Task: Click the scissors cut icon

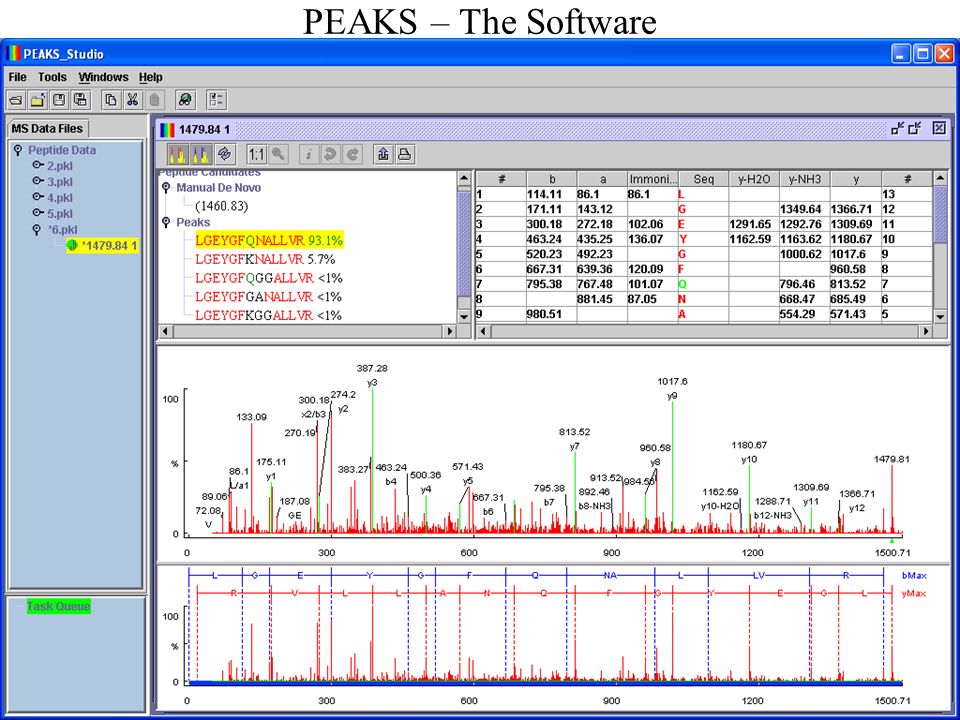Action: point(132,100)
